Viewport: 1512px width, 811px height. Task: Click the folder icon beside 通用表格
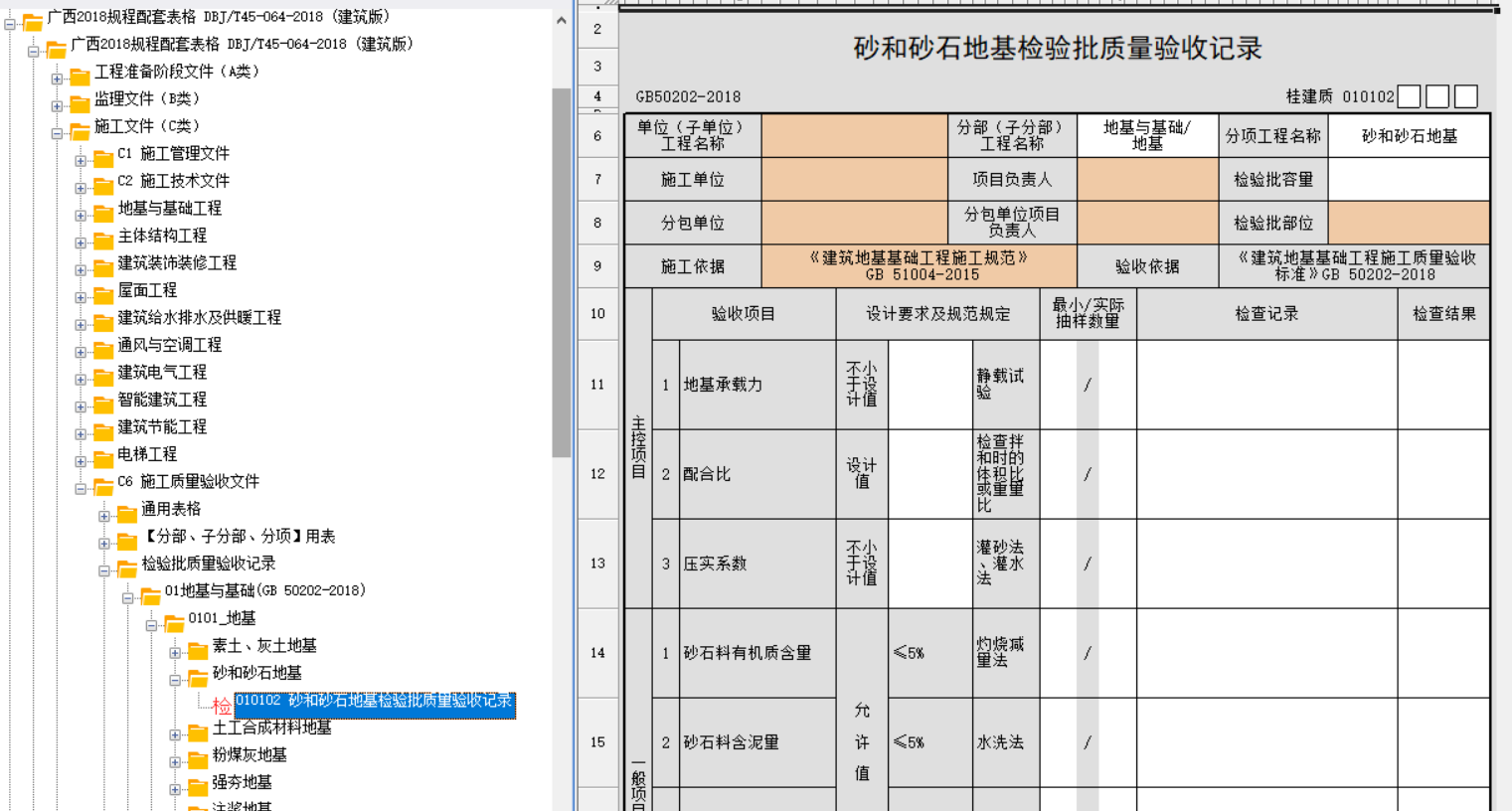[x=126, y=511]
